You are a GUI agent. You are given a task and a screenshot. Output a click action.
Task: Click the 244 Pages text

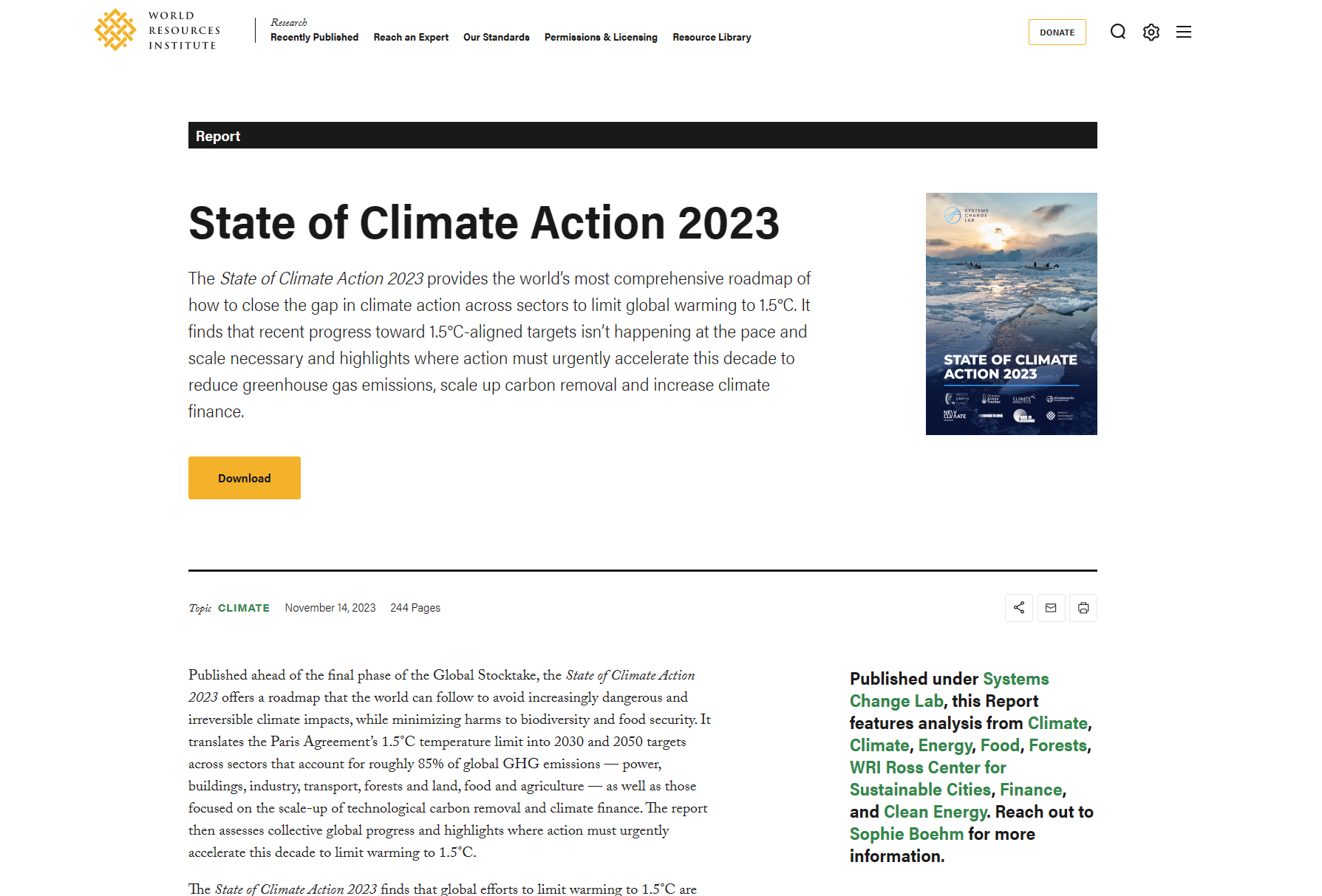pos(415,608)
